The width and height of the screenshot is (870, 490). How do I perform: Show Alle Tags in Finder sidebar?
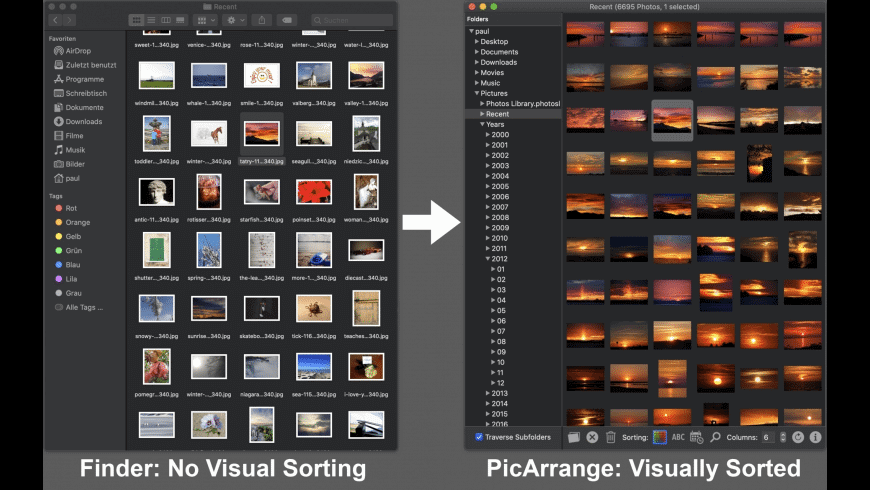click(x=79, y=307)
